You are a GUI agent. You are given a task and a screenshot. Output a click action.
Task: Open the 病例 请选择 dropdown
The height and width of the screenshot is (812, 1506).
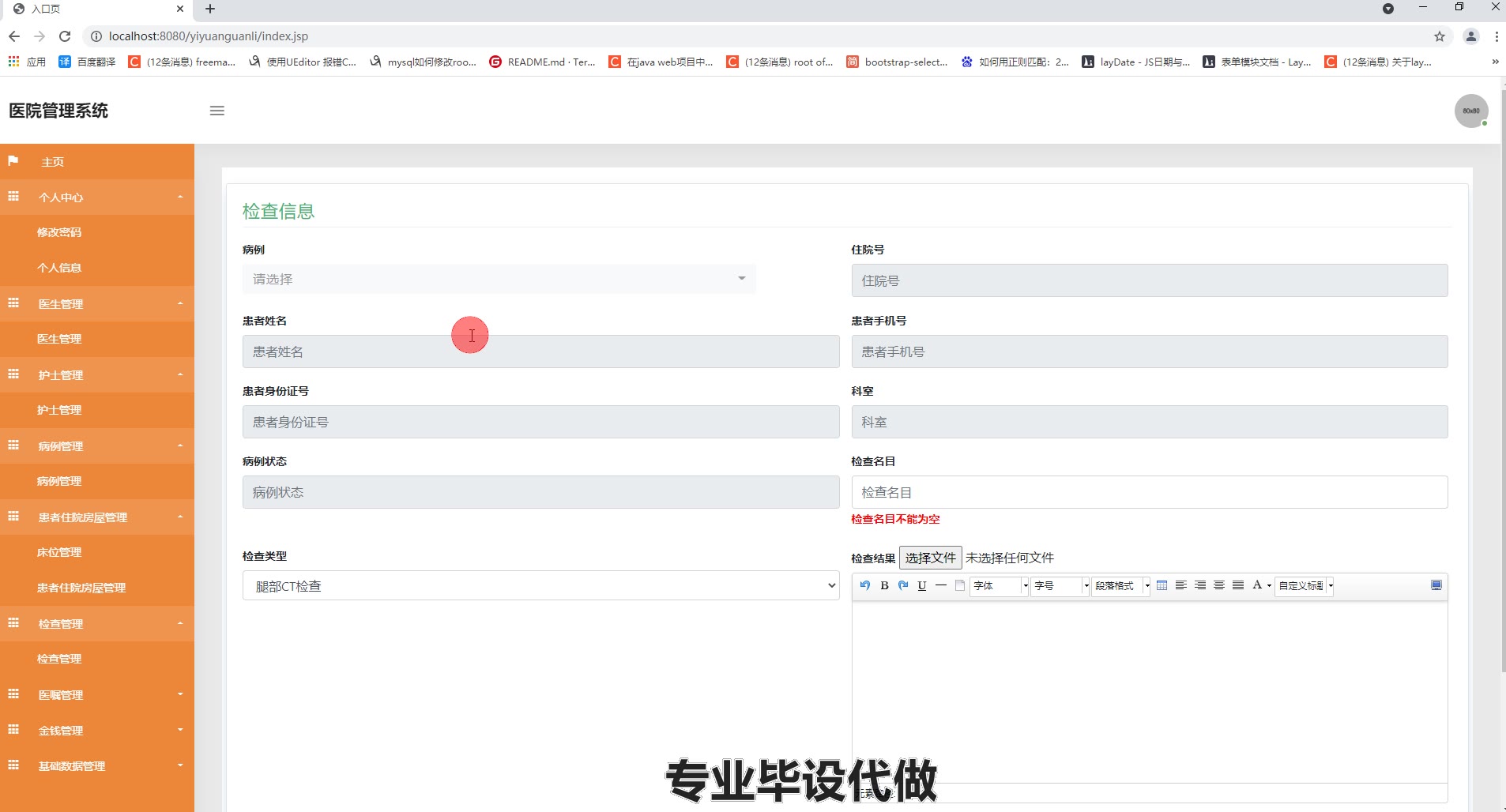(499, 279)
